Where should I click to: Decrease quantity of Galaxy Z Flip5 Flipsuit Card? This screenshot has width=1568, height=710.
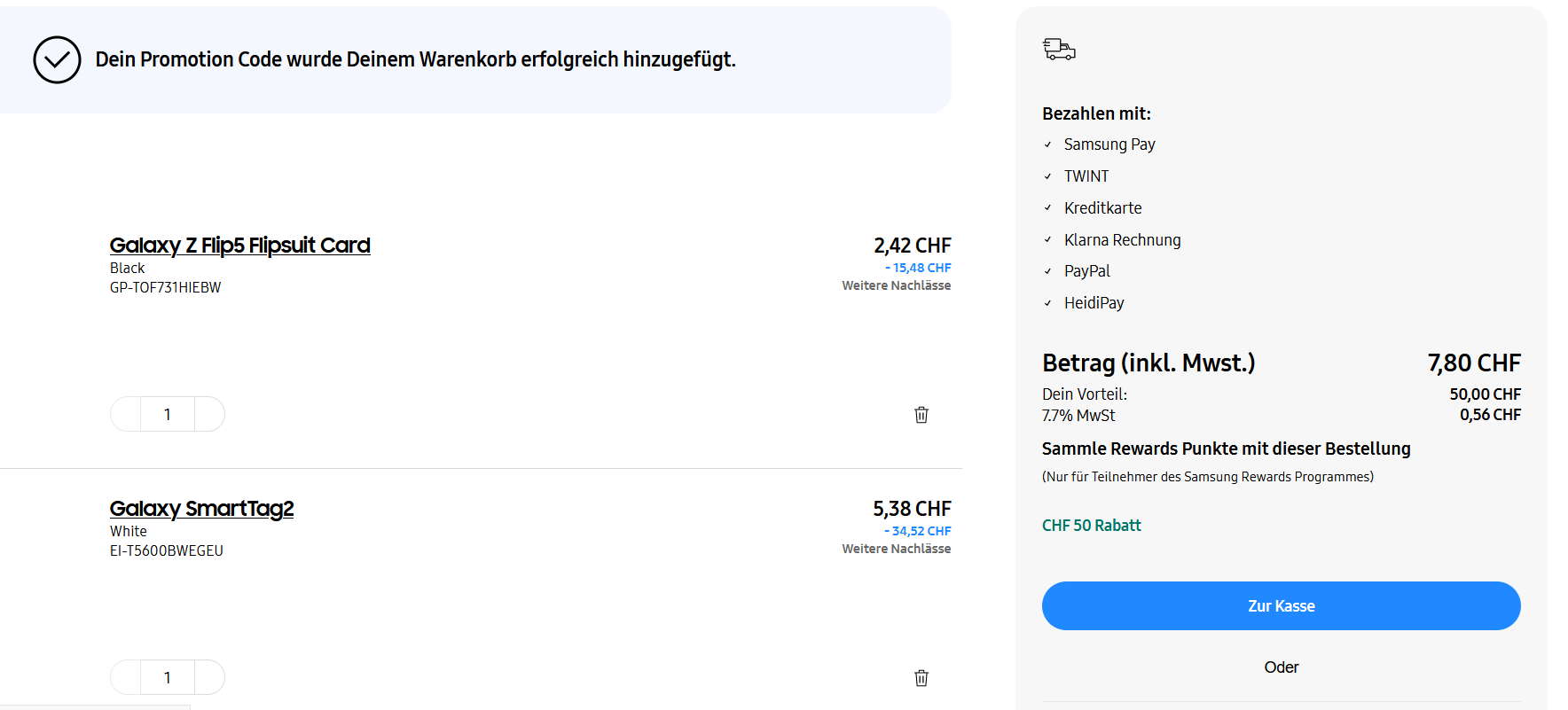click(x=126, y=414)
